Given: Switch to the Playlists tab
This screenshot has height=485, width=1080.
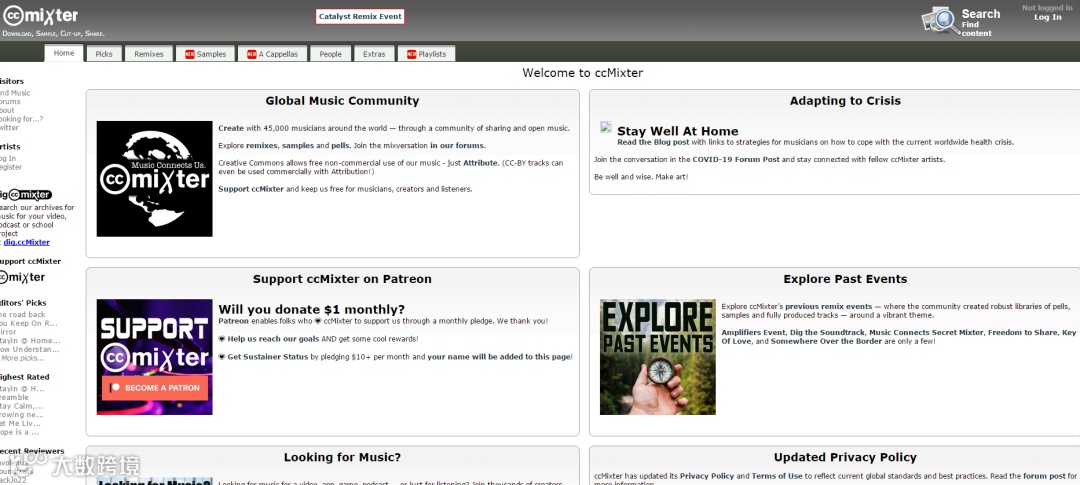Looking at the screenshot, I should 426,54.
